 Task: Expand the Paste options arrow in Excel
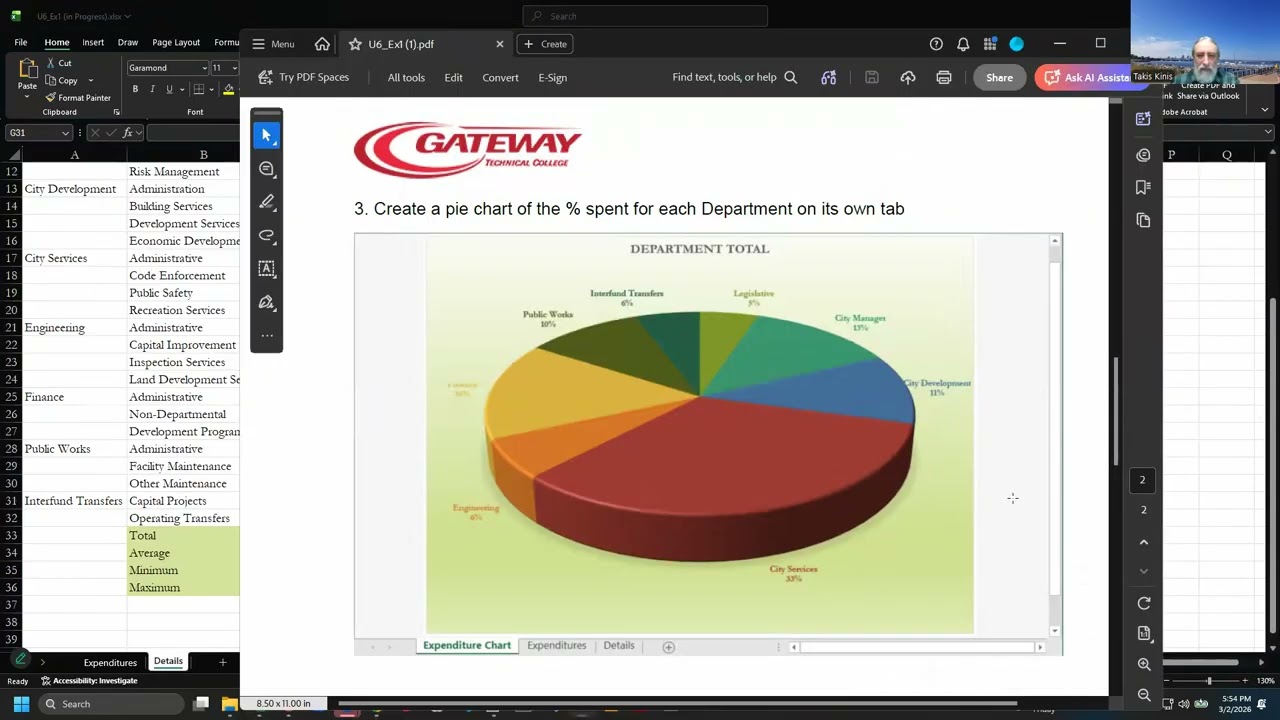pos(27,97)
